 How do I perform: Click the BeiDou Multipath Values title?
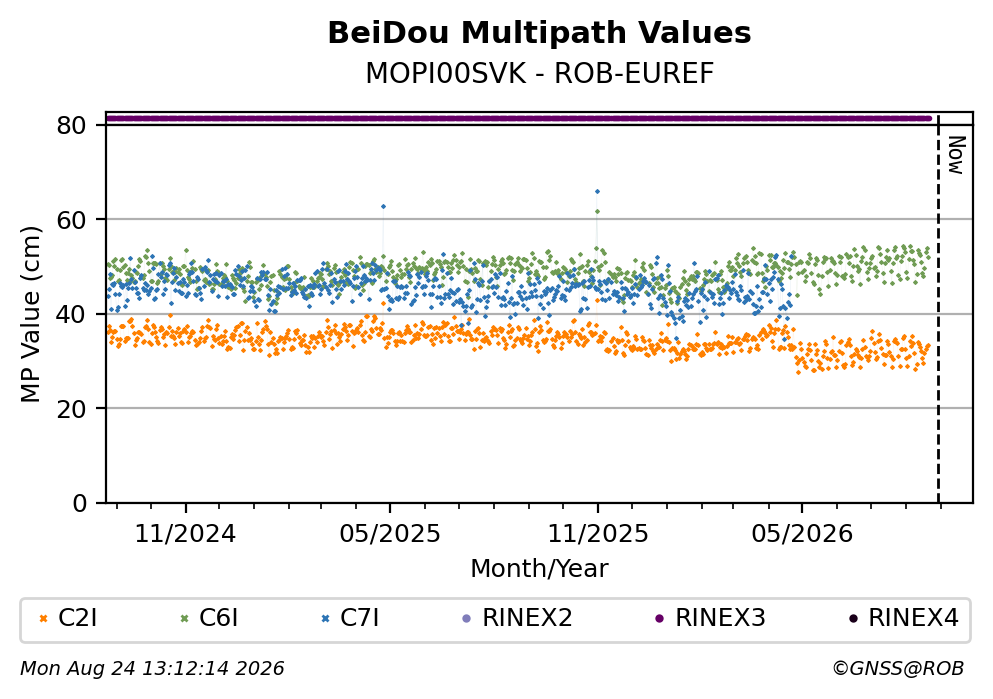coord(540,33)
